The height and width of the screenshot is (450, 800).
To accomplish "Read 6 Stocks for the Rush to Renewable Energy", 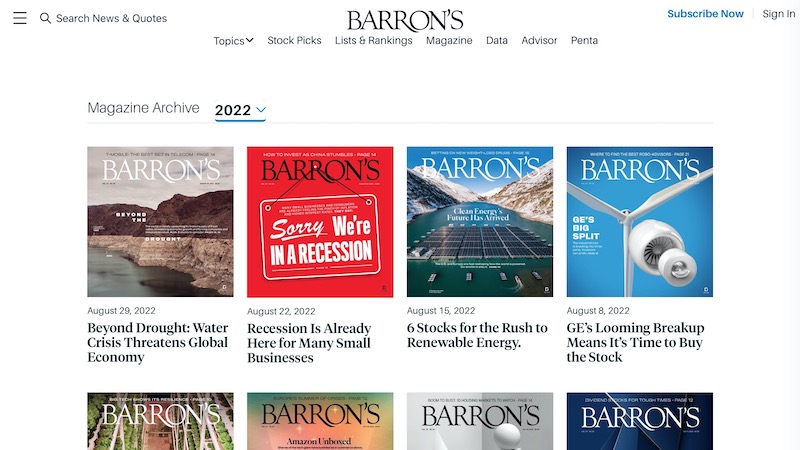I will pyautogui.click(x=477, y=335).
